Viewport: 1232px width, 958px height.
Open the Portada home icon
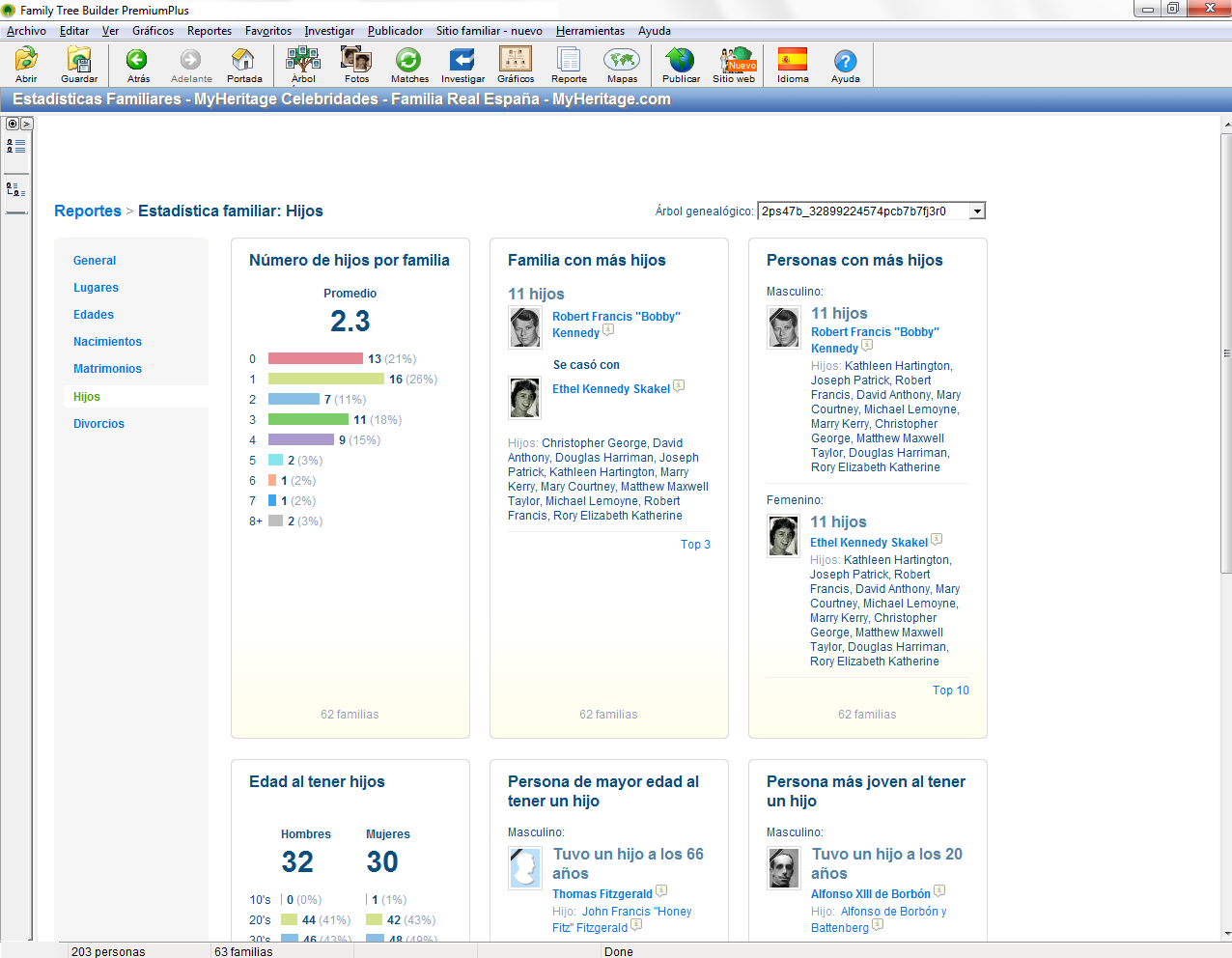tap(244, 65)
